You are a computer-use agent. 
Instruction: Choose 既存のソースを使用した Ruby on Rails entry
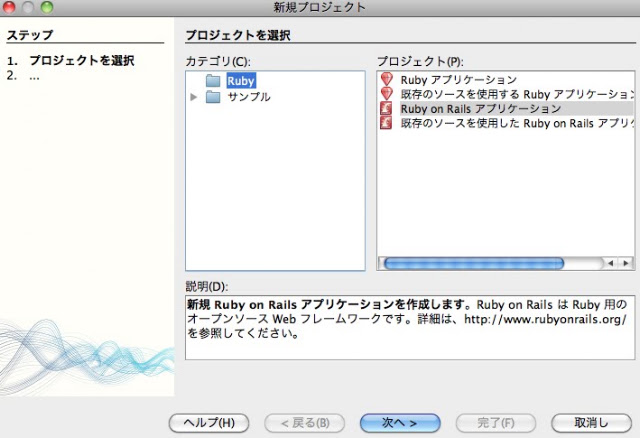pyautogui.click(x=517, y=123)
